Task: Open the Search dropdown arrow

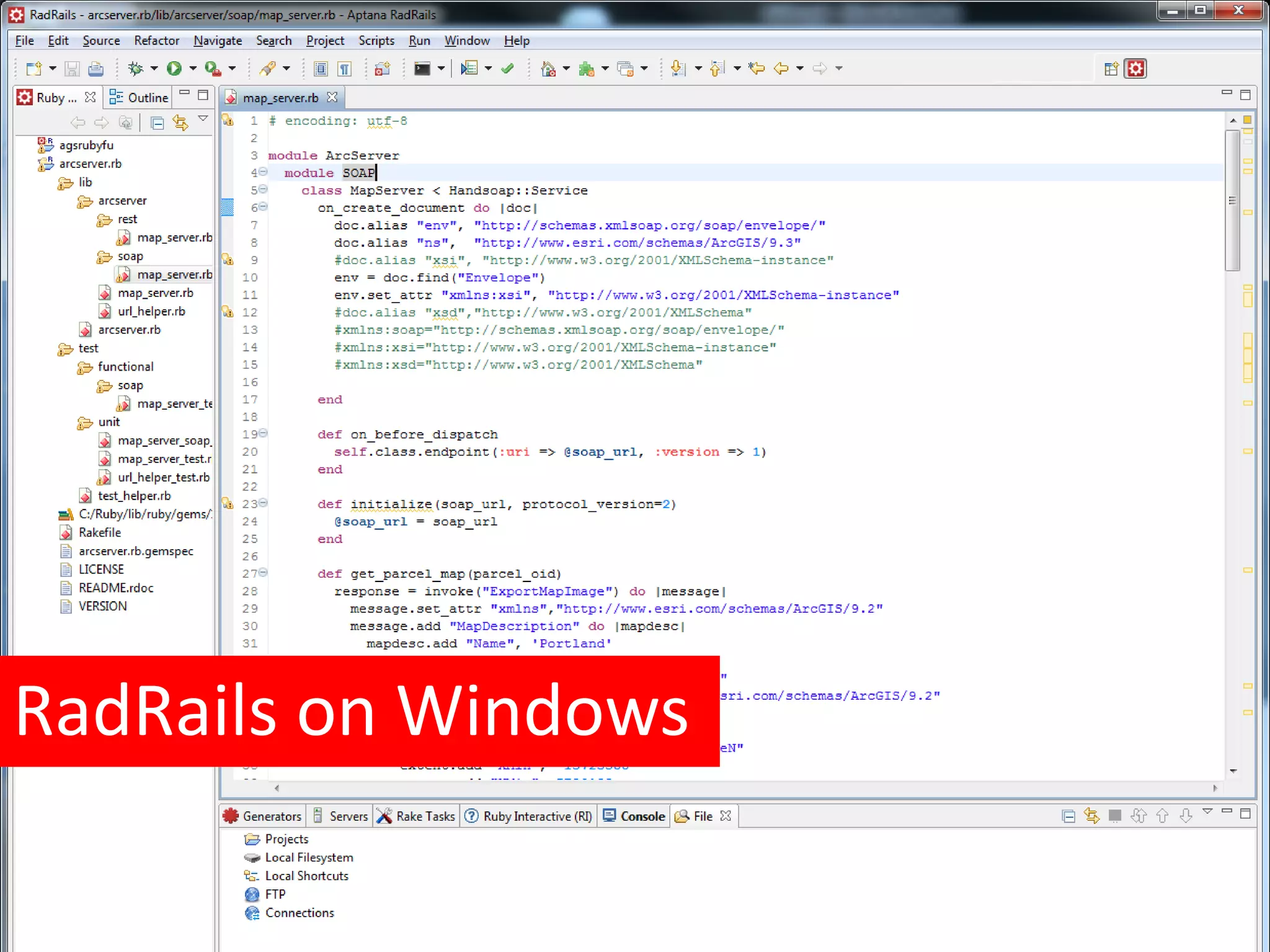Action: pyautogui.click(x=286, y=68)
